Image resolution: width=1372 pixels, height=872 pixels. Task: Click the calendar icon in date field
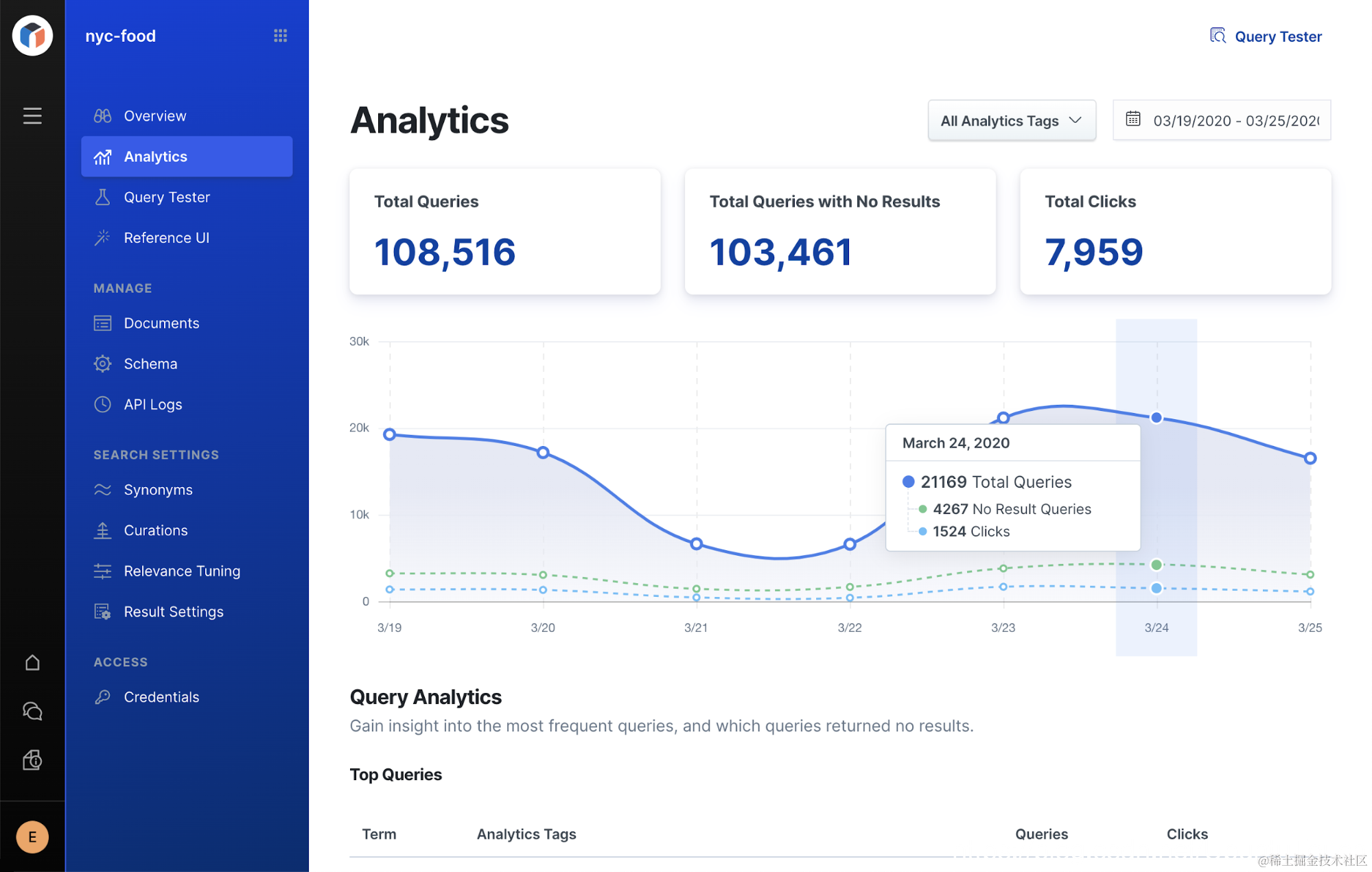click(1133, 119)
